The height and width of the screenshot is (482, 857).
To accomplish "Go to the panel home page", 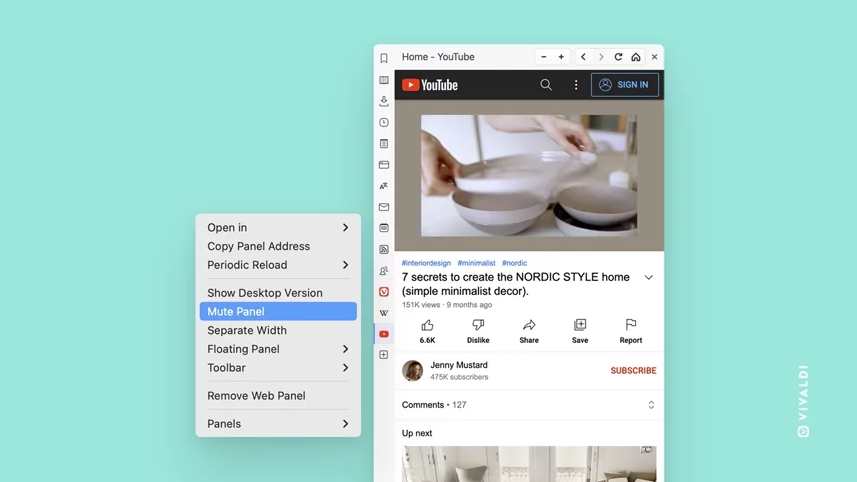I will tap(636, 57).
